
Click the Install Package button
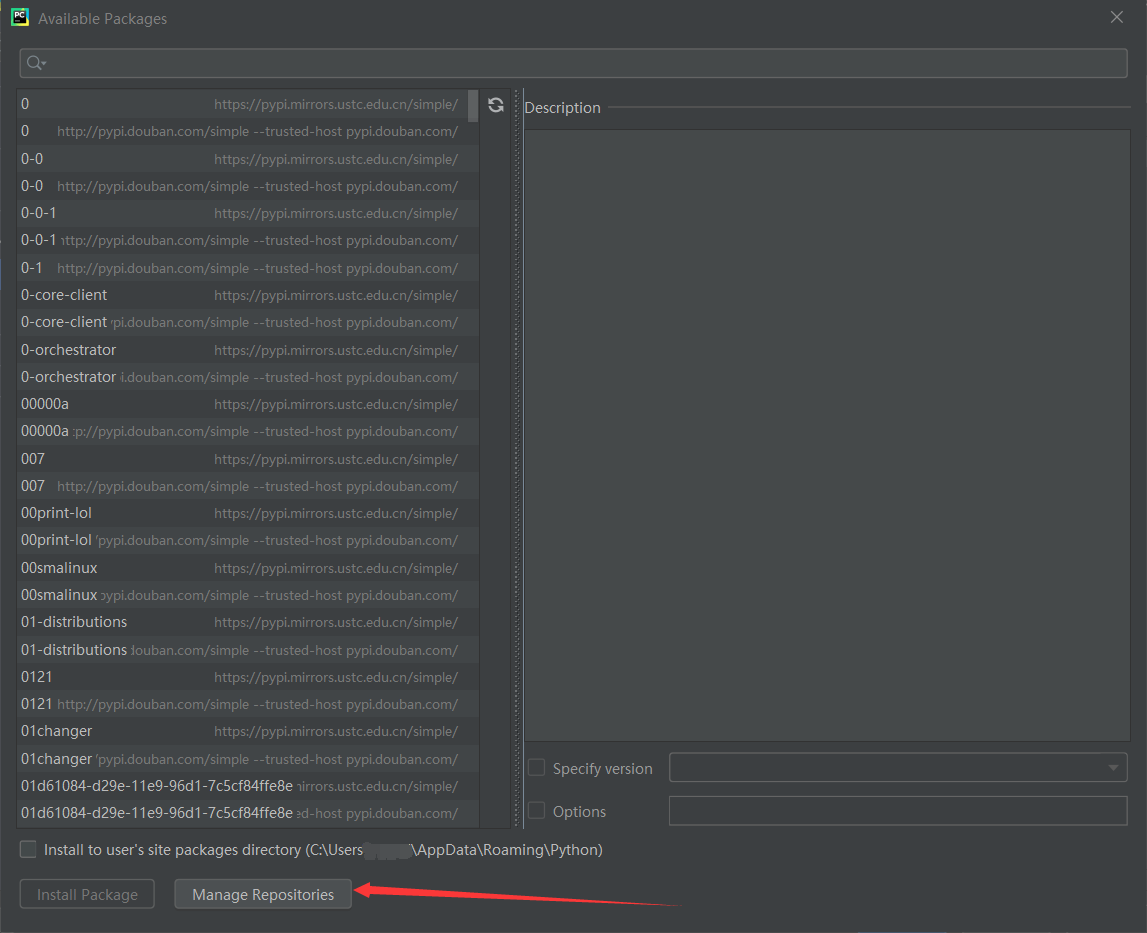pos(86,893)
